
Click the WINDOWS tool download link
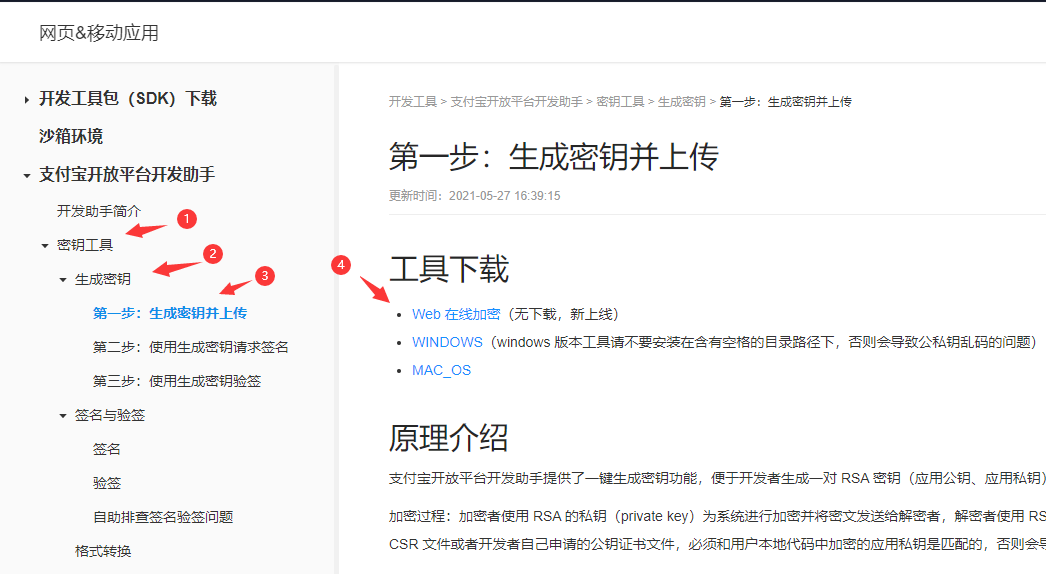coord(447,342)
